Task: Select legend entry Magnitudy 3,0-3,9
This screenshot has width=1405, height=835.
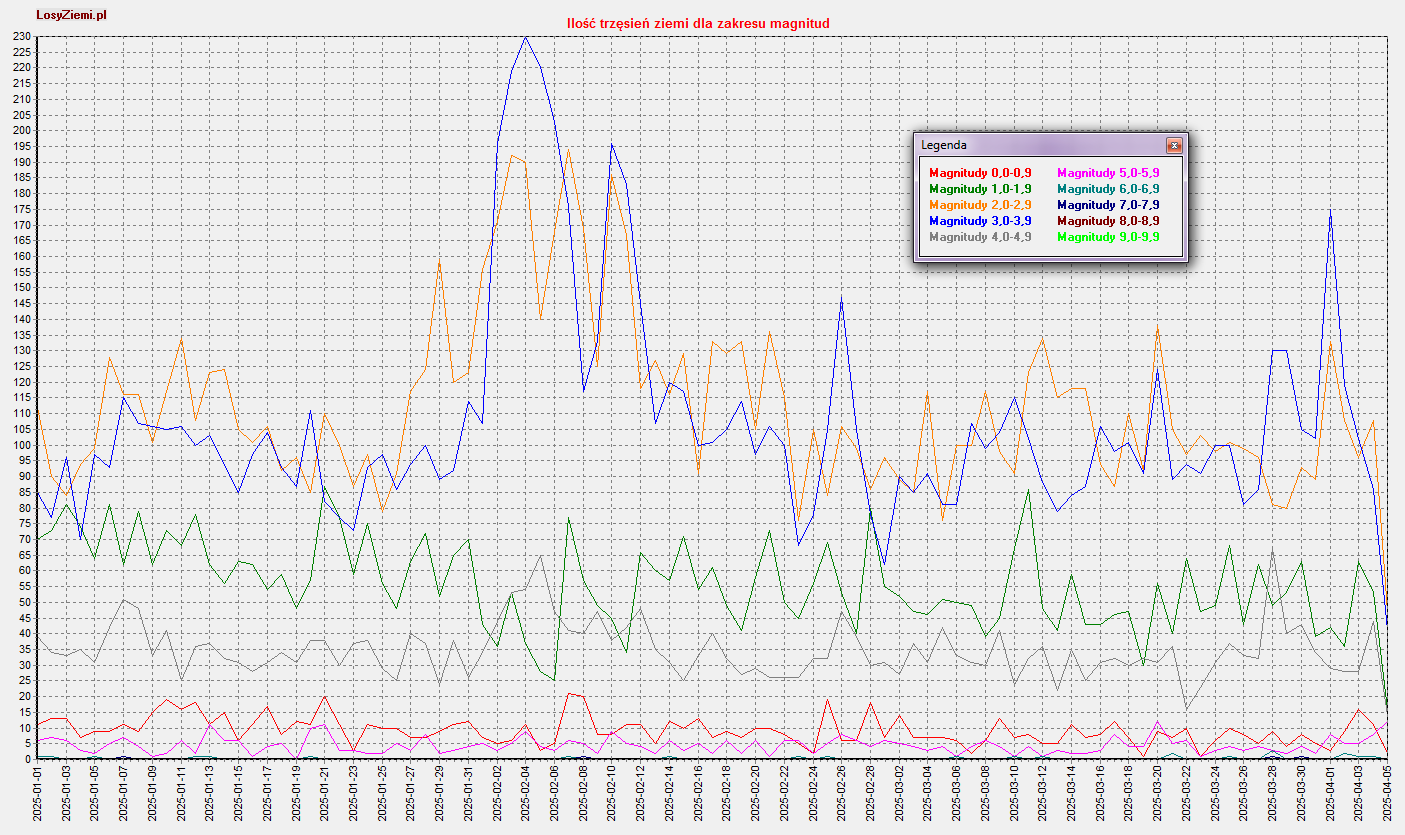Action: coord(979,221)
